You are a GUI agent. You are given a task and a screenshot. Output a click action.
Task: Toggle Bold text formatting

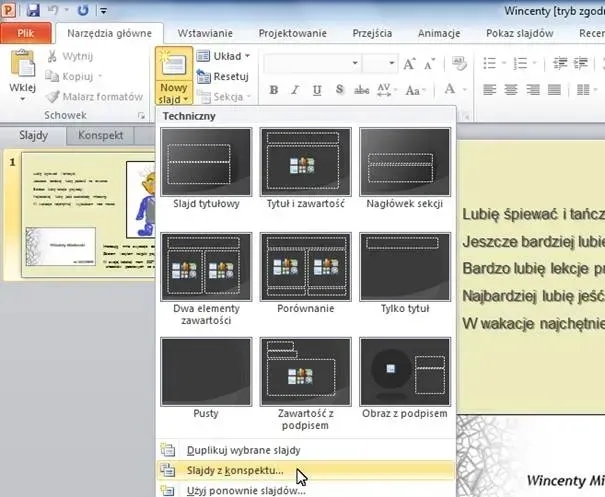(274, 90)
